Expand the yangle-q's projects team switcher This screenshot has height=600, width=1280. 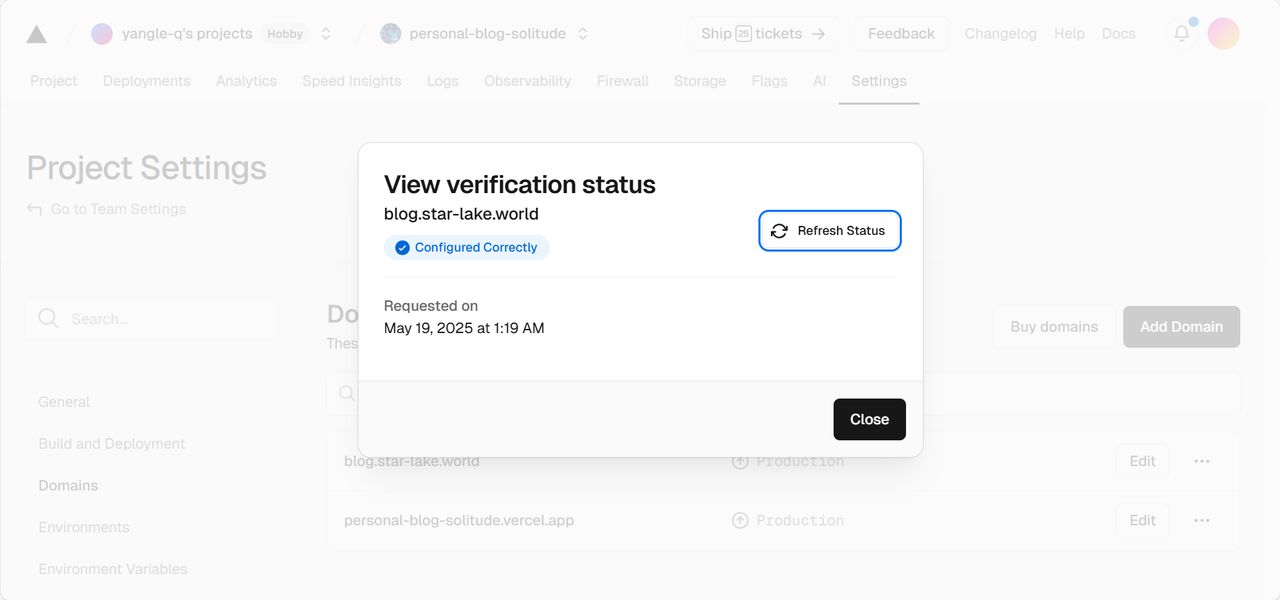326,34
